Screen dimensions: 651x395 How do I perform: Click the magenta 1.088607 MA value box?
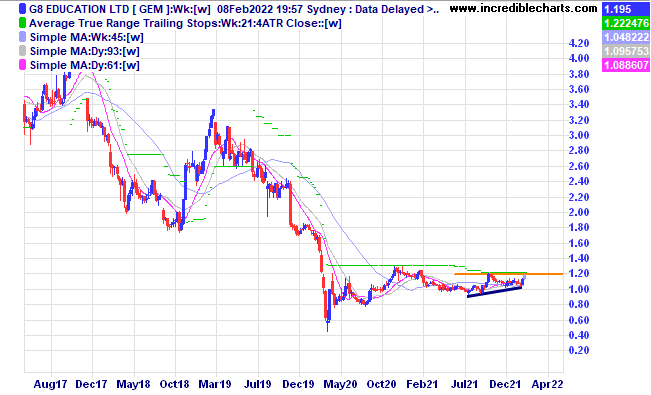[626, 65]
